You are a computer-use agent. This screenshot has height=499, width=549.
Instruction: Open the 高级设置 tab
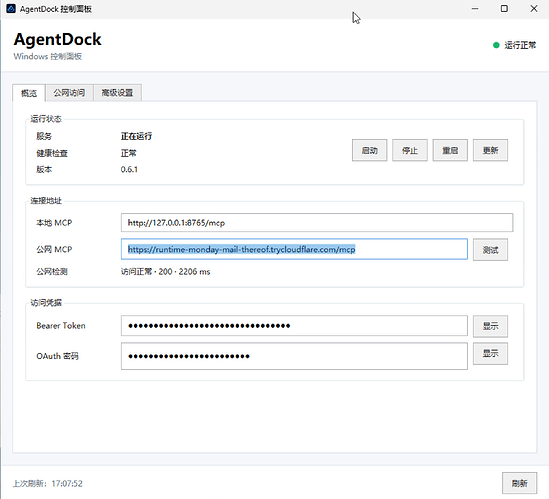117,93
